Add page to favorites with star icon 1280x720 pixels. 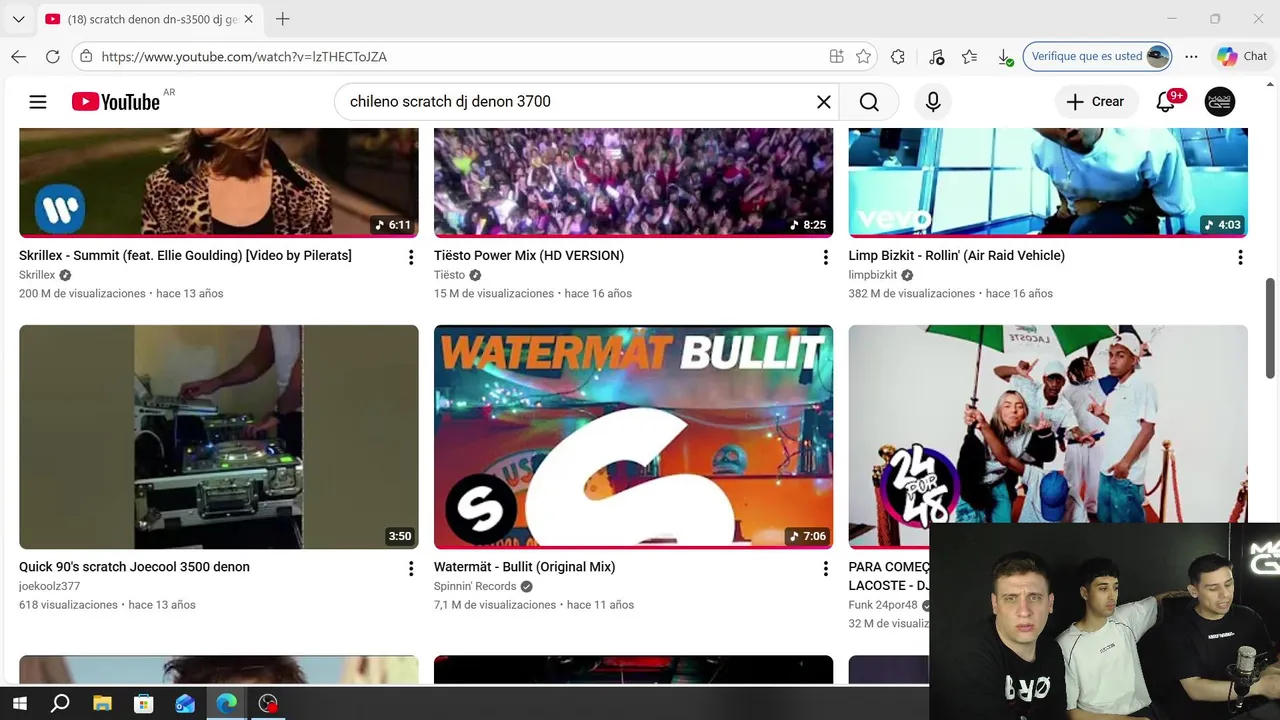(864, 56)
